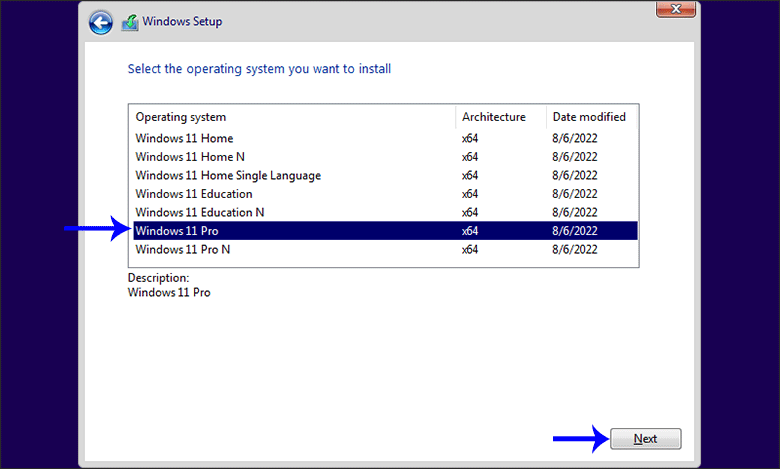Click x64 in the Windows 11 Education row
This screenshot has width=780, height=469.
click(x=470, y=193)
